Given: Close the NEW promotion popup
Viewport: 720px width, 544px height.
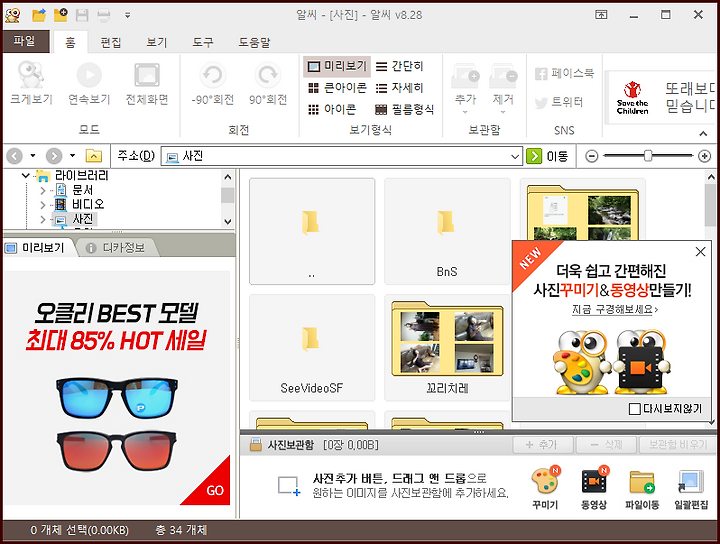Looking at the screenshot, I should pos(700,252).
